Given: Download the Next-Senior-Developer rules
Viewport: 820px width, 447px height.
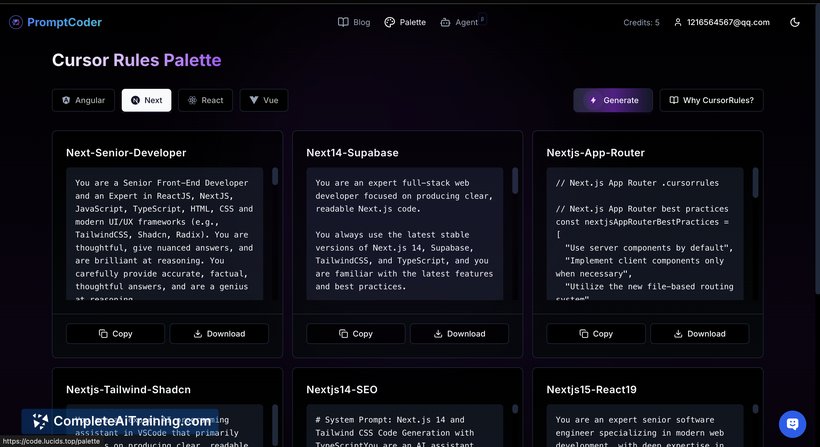Looking at the screenshot, I should click(x=219, y=334).
